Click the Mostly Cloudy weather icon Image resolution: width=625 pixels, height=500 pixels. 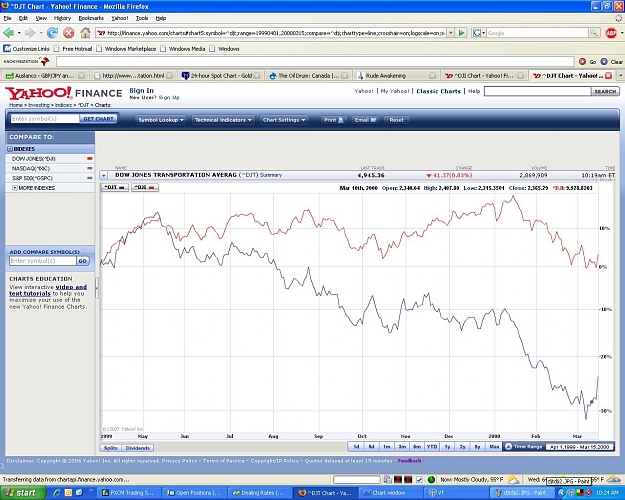coord(514,480)
